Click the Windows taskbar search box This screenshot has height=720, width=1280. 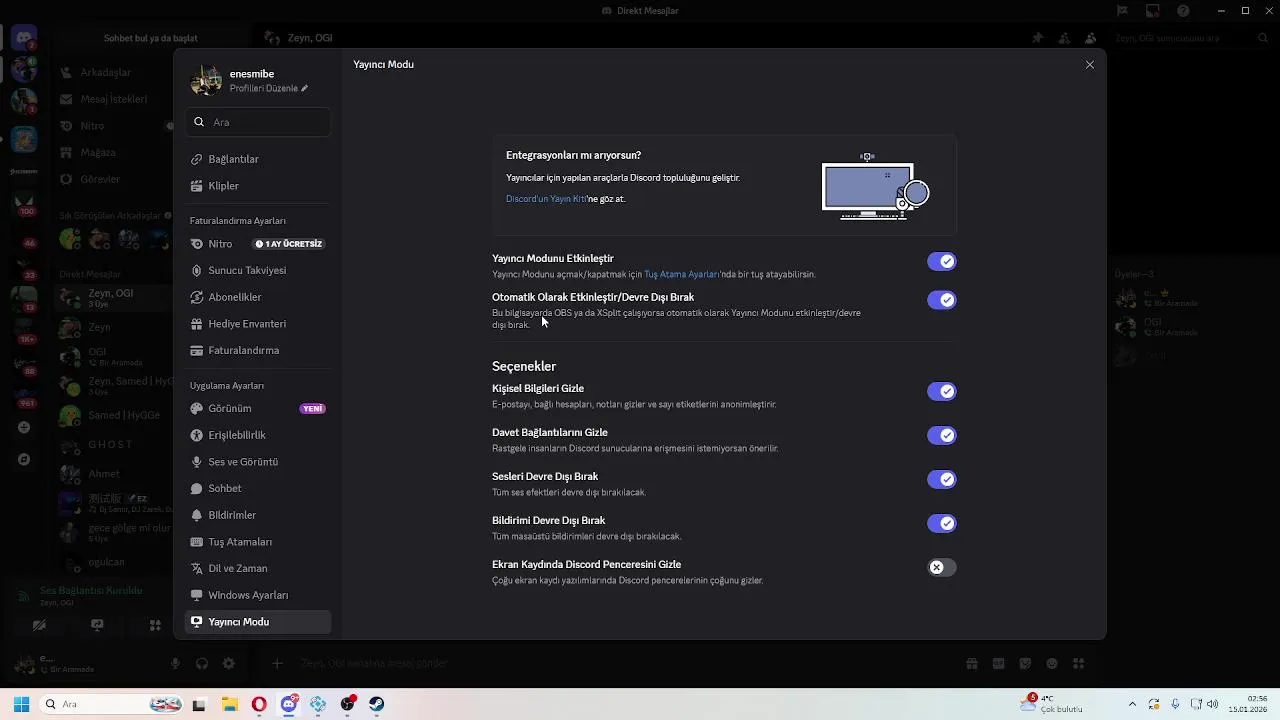pos(112,704)
